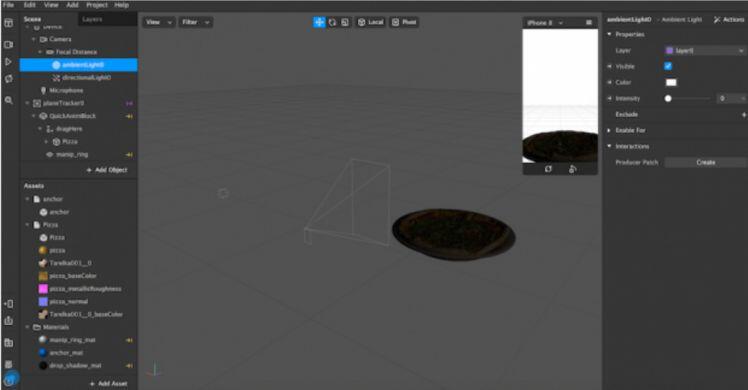Click the play icon in left sidebar
This screenshot has height=390, width=748.
coord(9,62)
